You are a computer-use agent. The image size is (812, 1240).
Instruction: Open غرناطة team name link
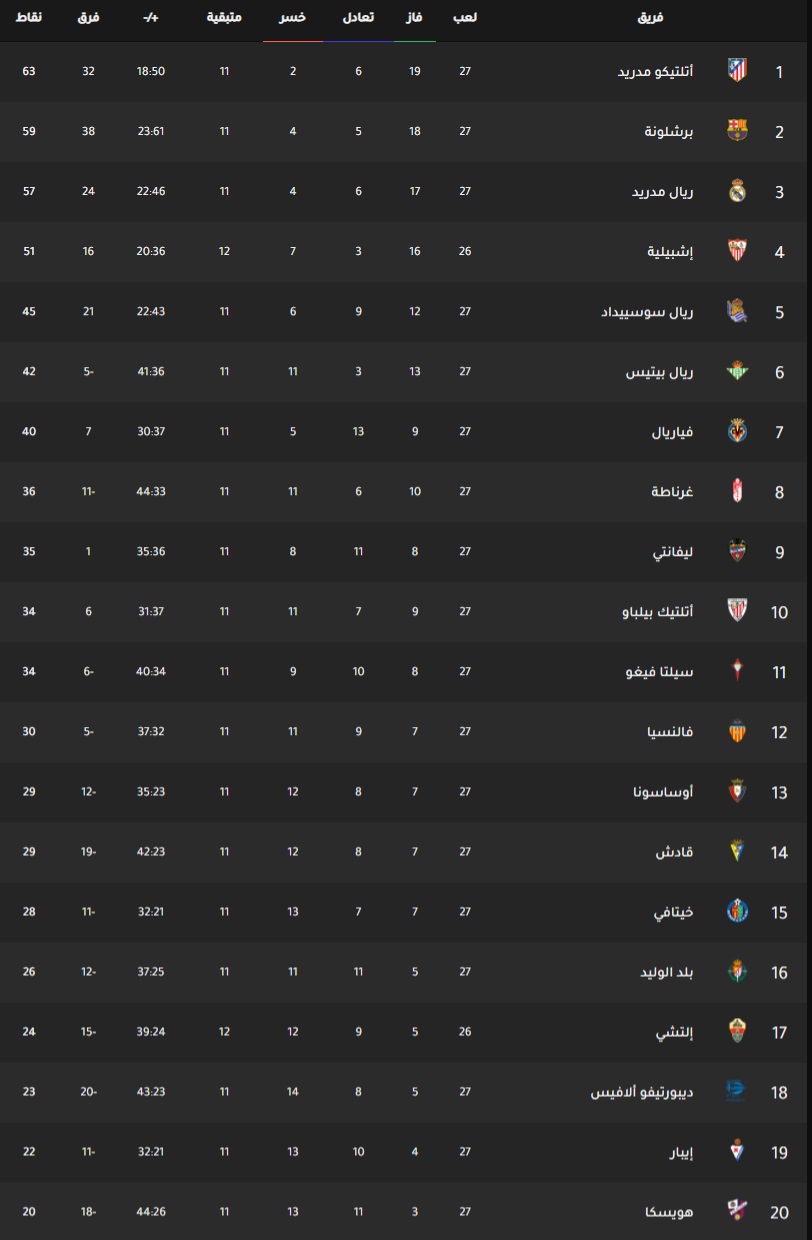(x=672, y=491)
